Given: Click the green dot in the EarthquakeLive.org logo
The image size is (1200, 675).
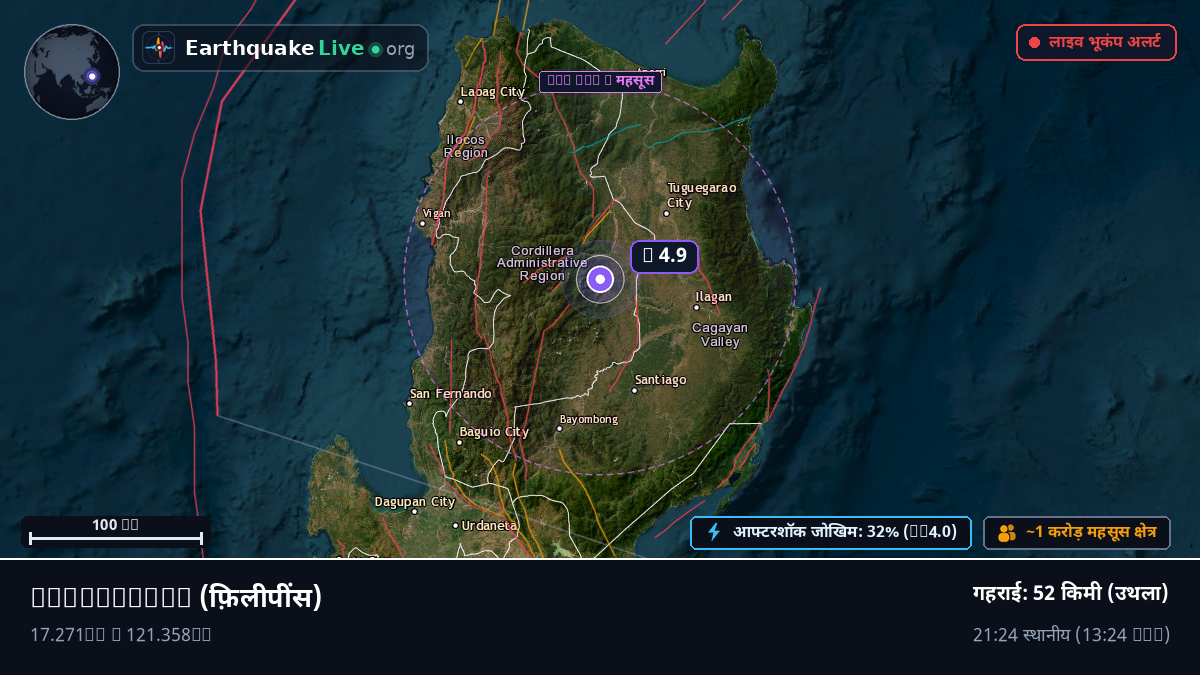Looking at the screenshot, I should [375, 49].
